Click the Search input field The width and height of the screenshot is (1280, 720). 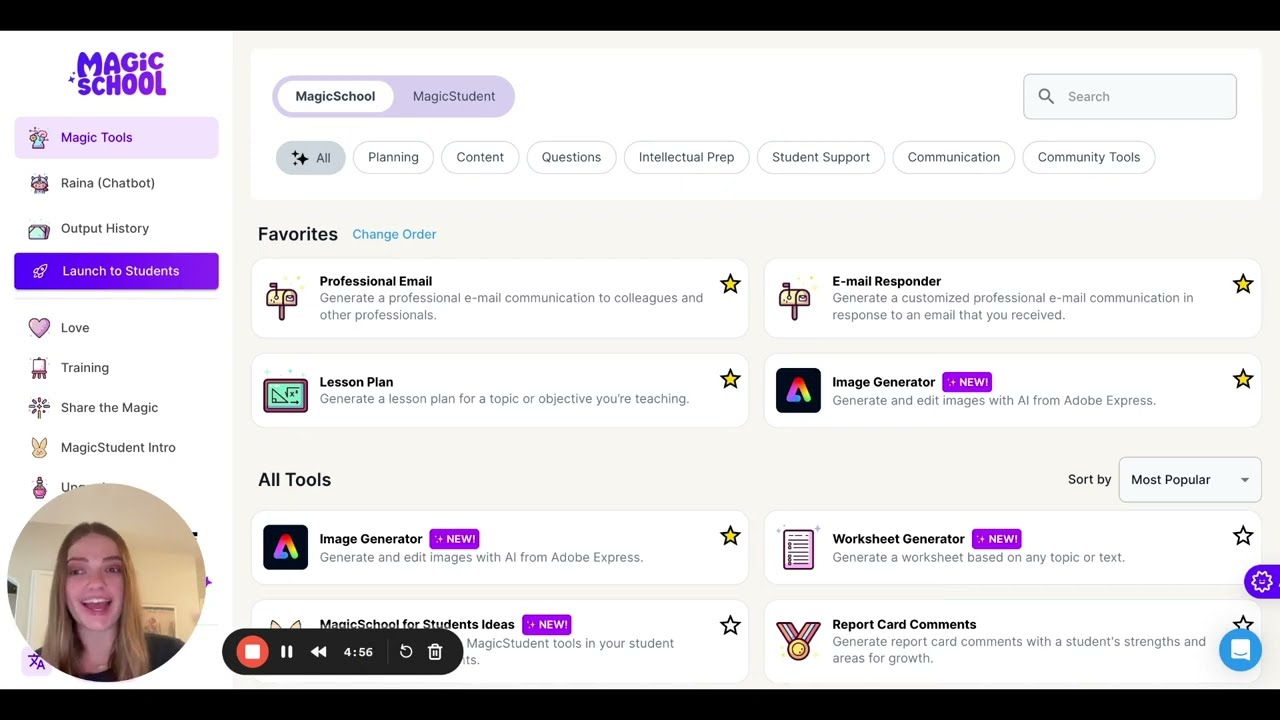pyautogui.click(x=1130, y=97)
